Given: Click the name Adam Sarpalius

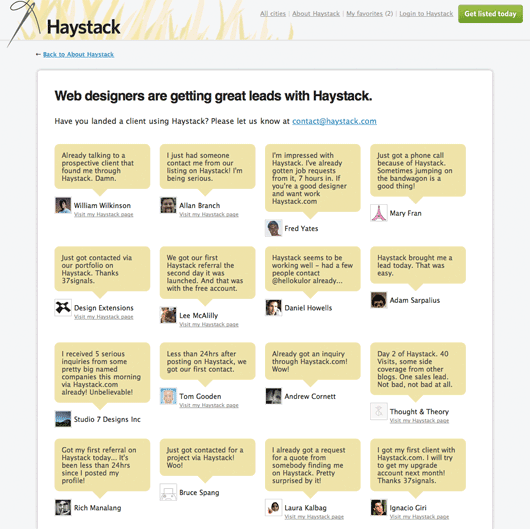Looking at the screenshot, I should pyautogui.click(x=415, y=300).
